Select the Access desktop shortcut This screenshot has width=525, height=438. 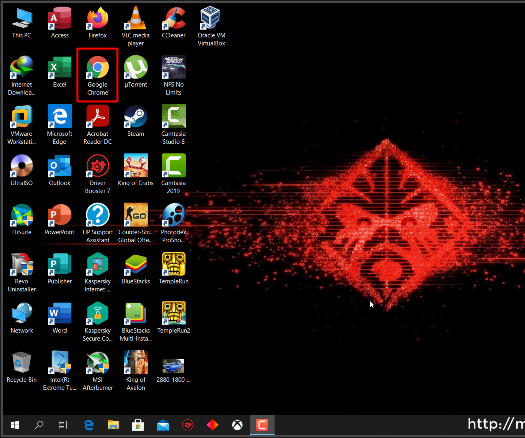click(60, 23)
